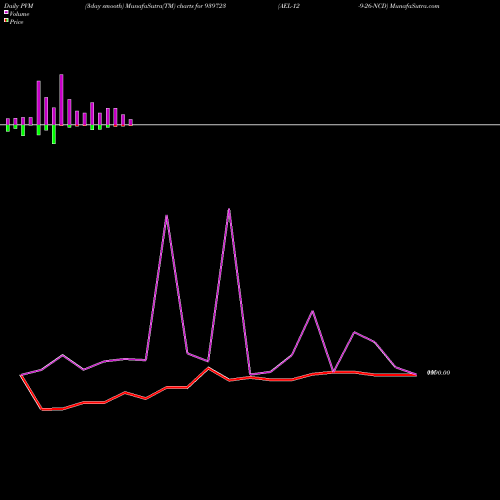
Task: Select the 'Volume' legend label
Action: (19, 14)
